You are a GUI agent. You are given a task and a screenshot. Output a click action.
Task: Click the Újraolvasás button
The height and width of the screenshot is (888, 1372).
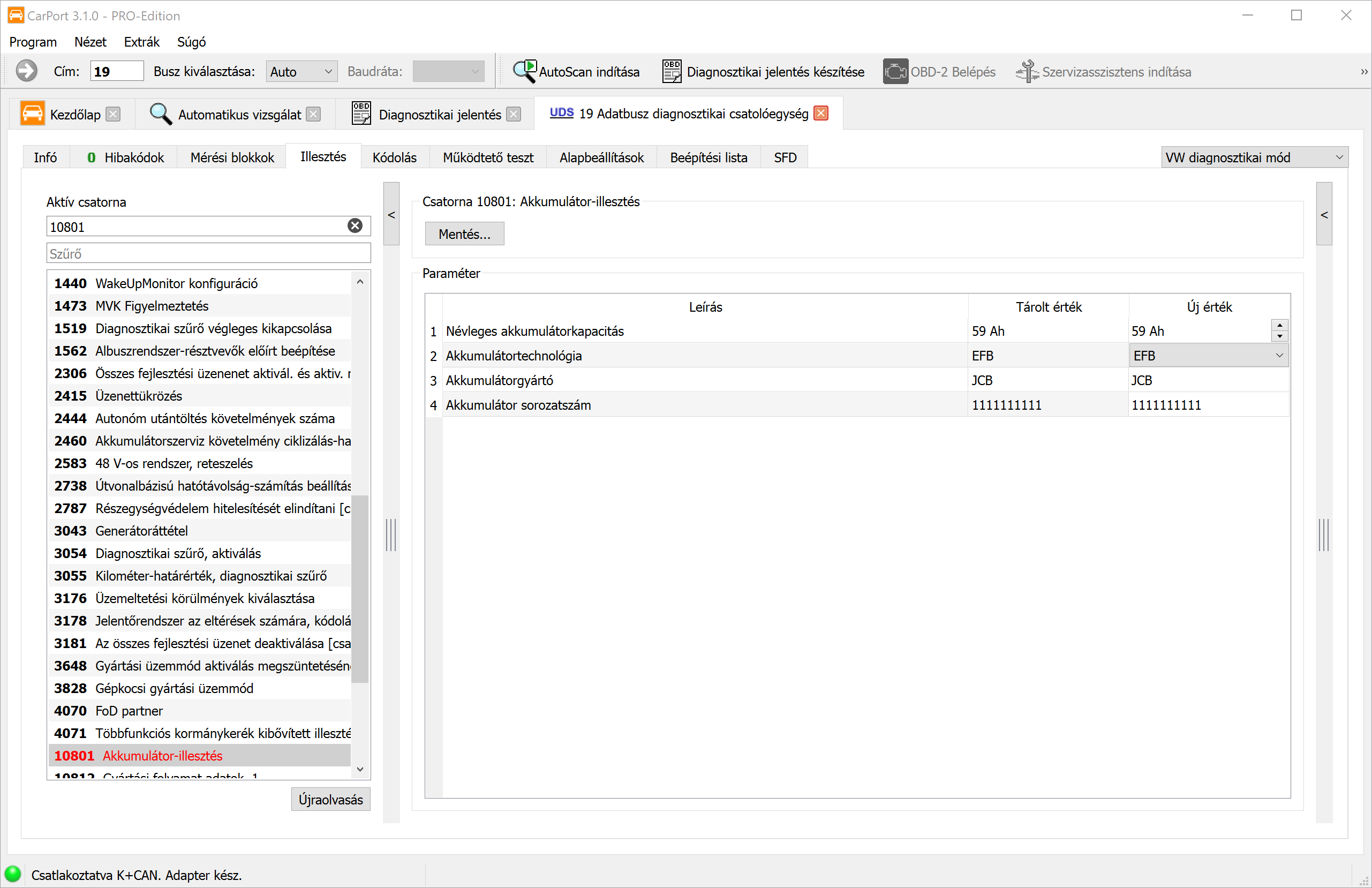coord(330,799)
